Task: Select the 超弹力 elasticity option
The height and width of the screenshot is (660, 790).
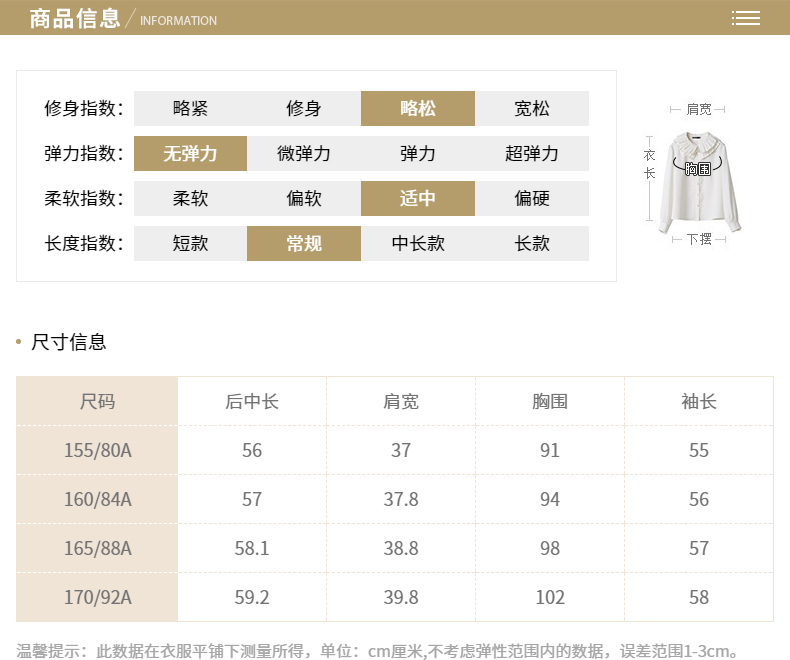Action: (x=531, y=154)
